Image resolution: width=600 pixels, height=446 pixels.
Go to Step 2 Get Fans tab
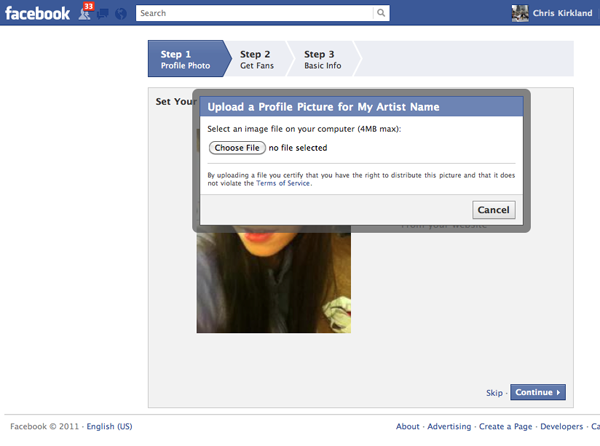(x=257, y=60)
